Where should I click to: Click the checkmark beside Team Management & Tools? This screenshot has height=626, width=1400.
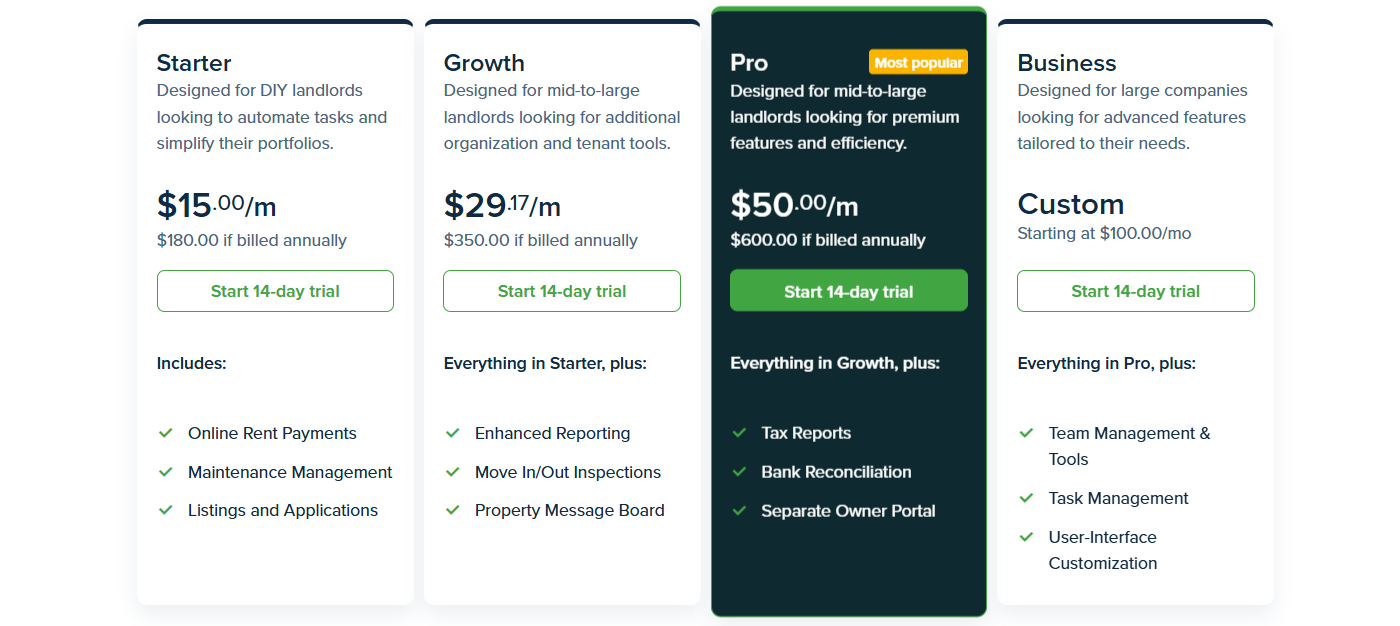point(1026,433)
